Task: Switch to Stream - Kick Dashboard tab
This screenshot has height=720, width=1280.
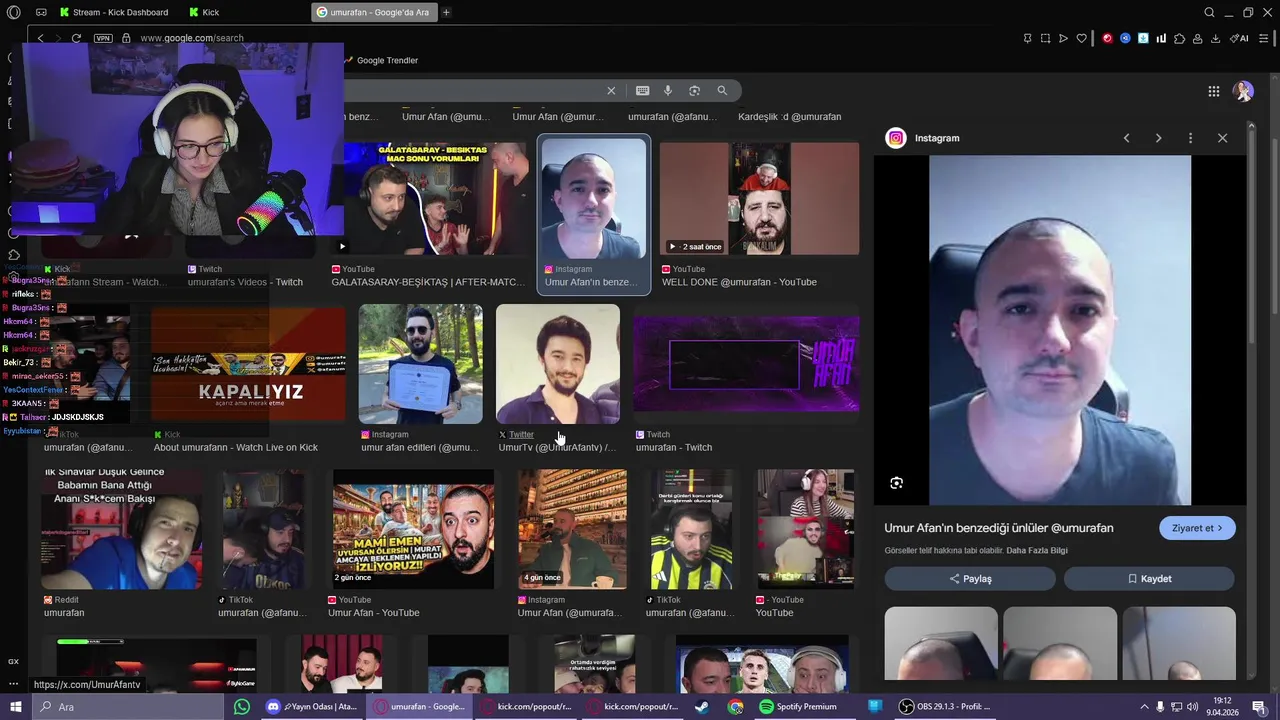Action: click(113, 12)
